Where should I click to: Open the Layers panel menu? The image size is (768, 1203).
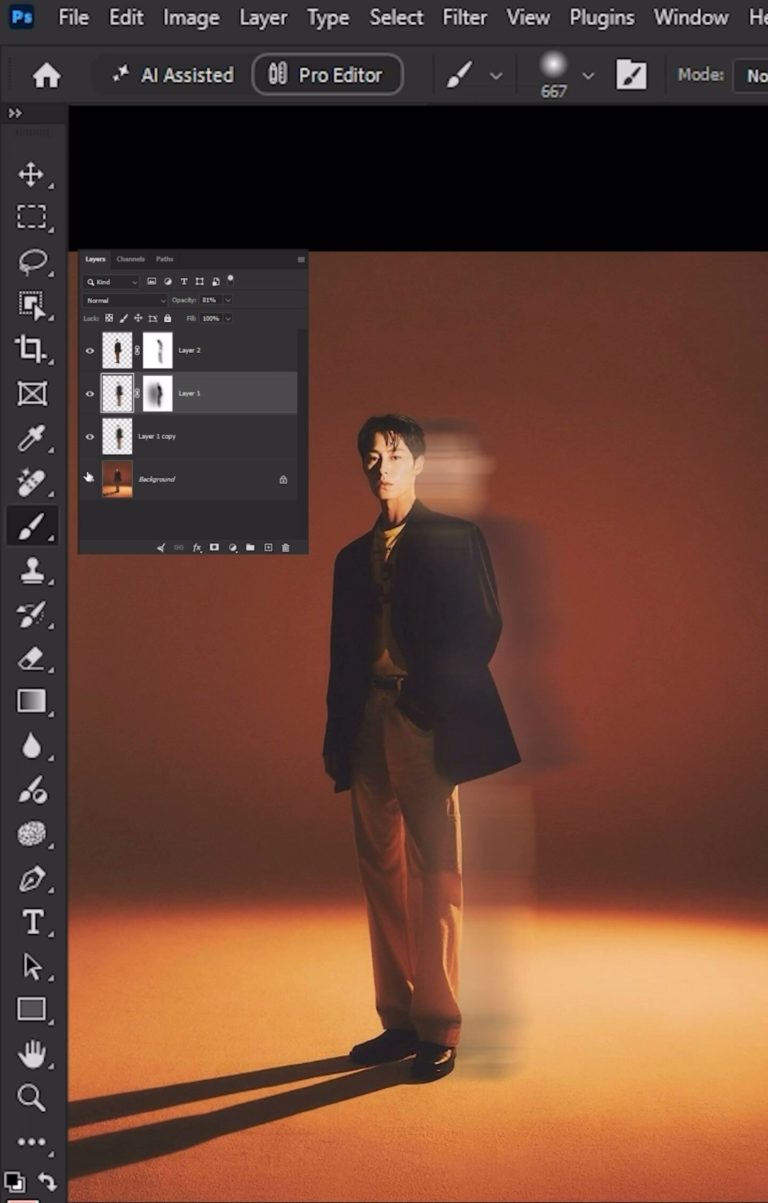coord(301,259)
